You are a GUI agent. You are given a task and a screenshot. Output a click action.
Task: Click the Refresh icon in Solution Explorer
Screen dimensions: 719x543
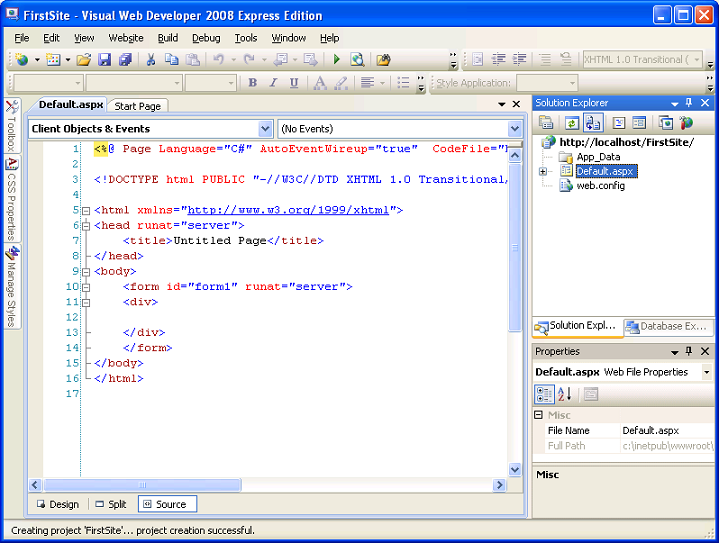pos(571,123)
